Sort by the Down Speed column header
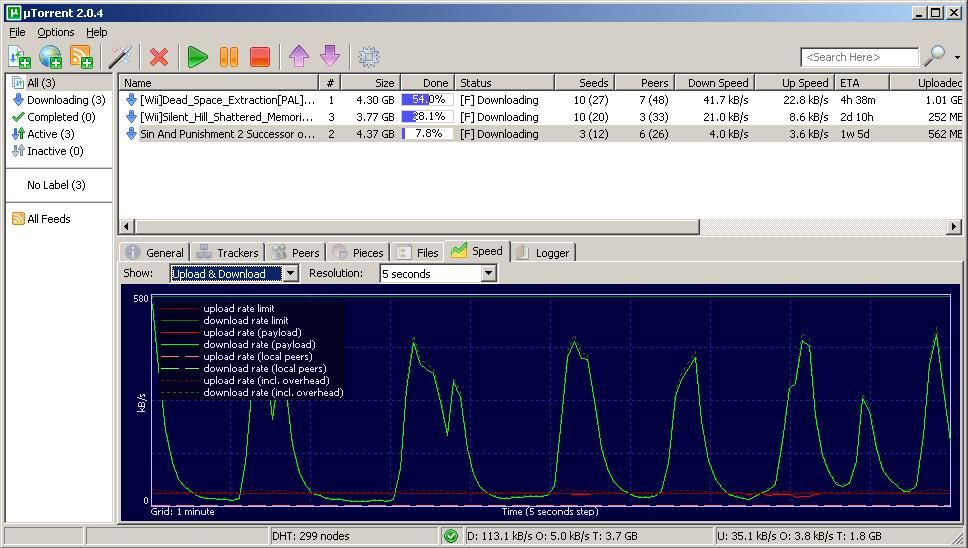 tap(714, 83)
